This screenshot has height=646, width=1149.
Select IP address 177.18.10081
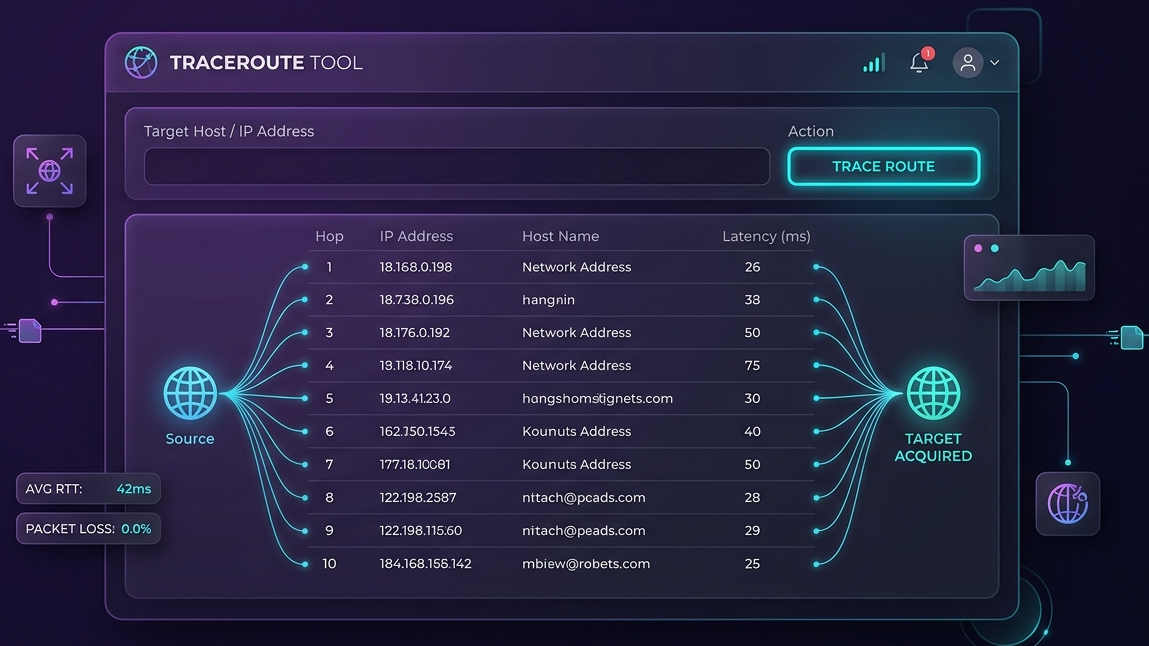tap(415, 464)
